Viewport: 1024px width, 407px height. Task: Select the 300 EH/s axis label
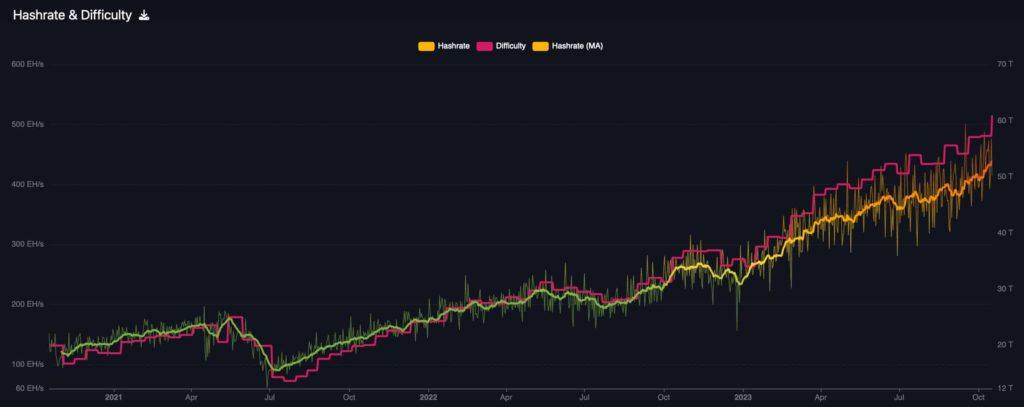pos(27,244)
